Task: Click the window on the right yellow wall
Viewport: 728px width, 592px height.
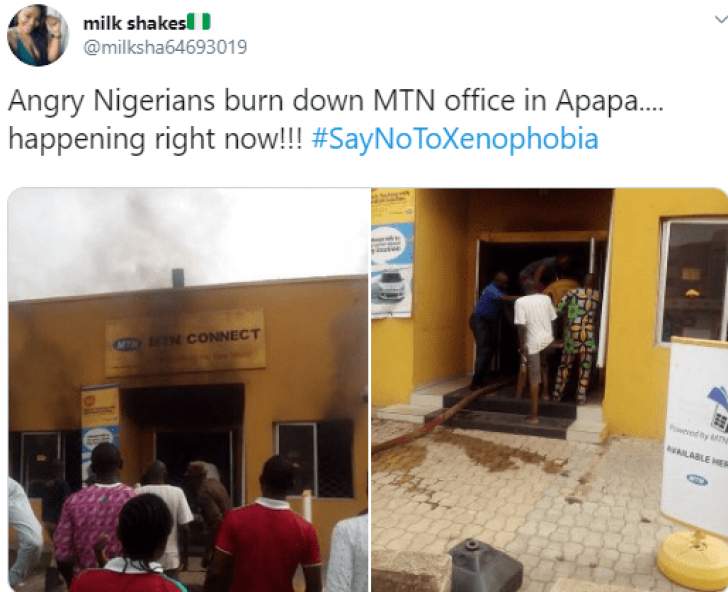Action: [694, 281]
